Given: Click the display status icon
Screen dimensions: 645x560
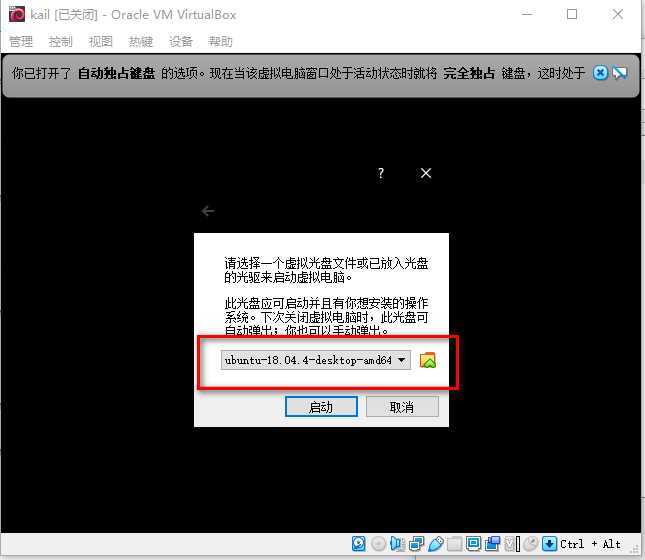Looking at the screenshot, I should [x=473, y=544].
